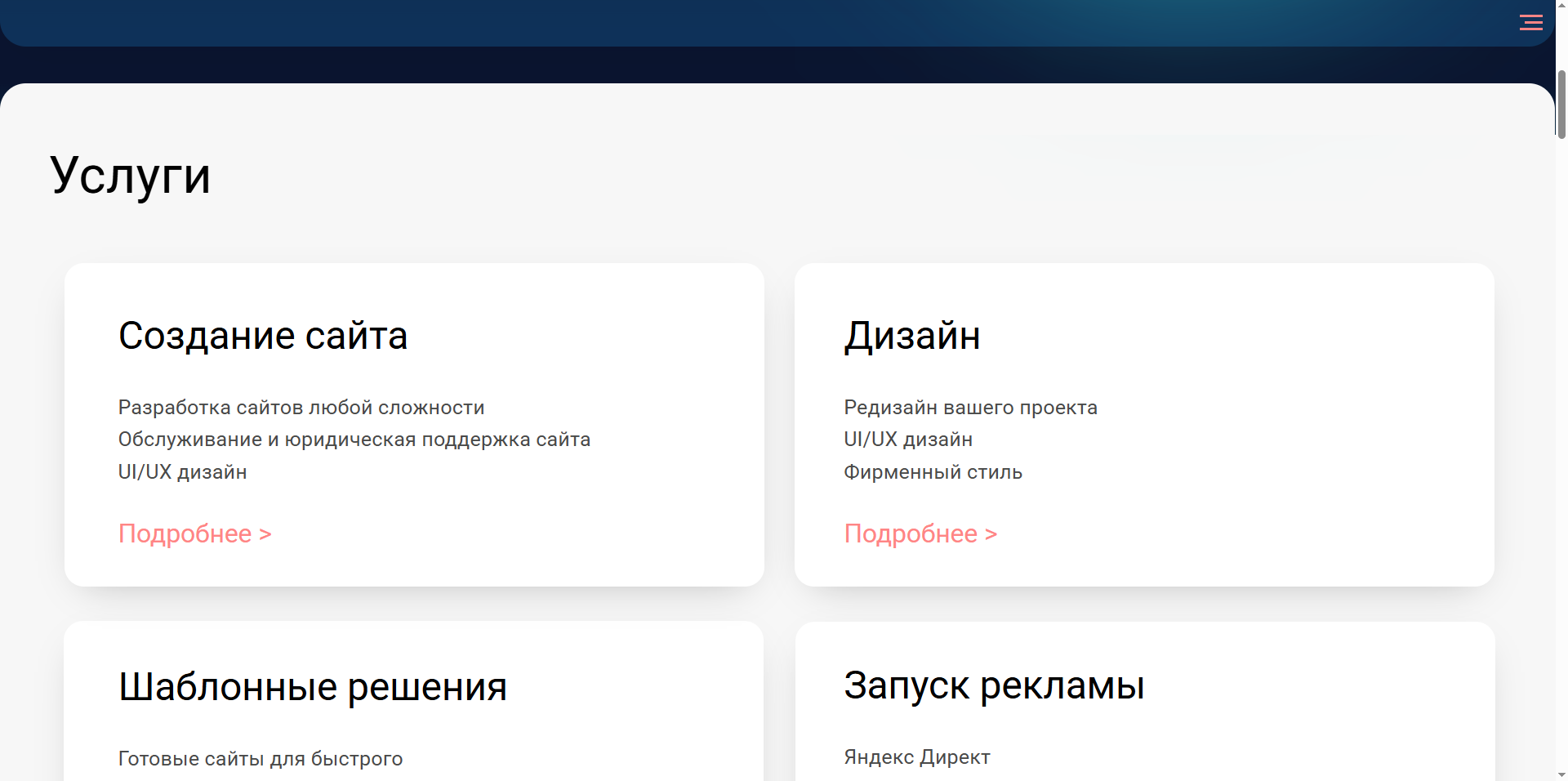Click "Подробнее >" under Дизайн
Image resolution: width=1568 pixels, height=781 pixels.
click(x=920, y=533)
